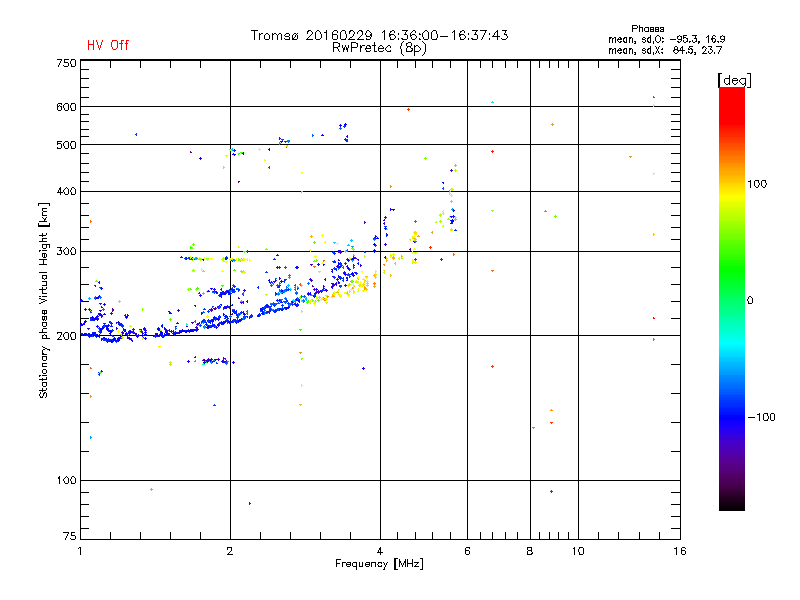Click the x-axis tick label '6'
The image size is (800, 600).
pyautogui.click(x=467, y=551)
